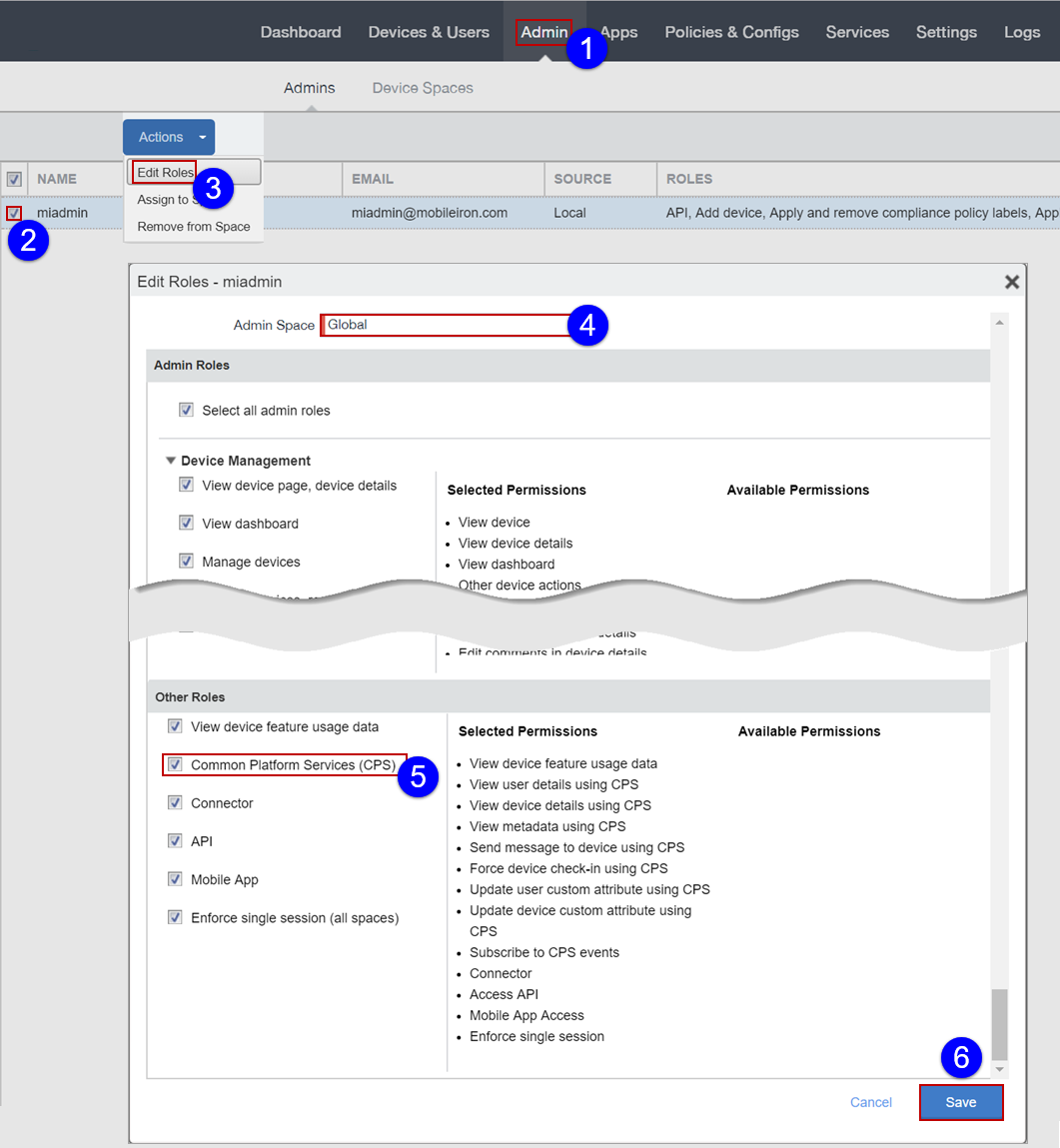Toggle Enforce single session checkbox
Viewport: 1060px width, 1148px height.
pos(175,917)
